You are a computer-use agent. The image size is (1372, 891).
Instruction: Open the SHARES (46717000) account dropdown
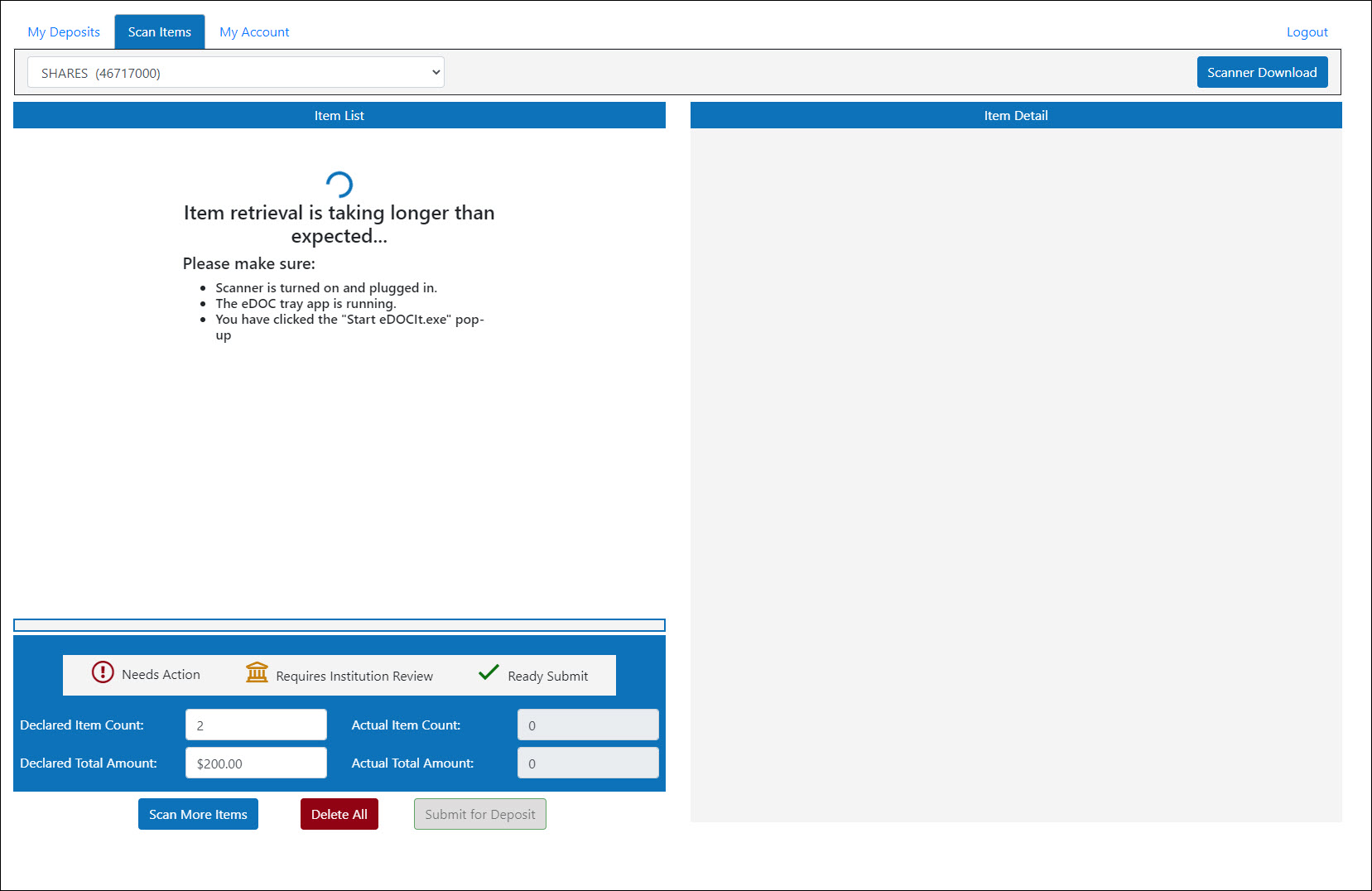[236, 73]
